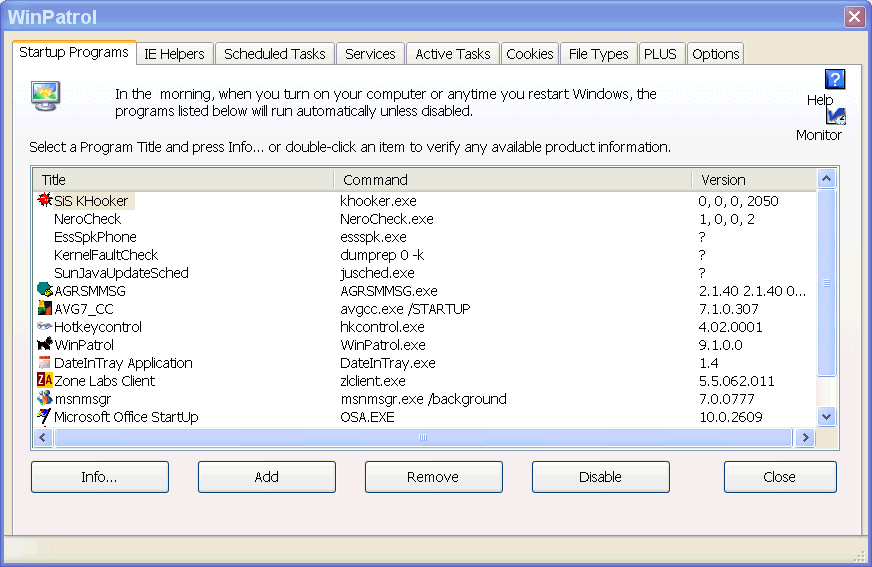Click the monitor picture beside the description
Image resolution: width=872 pixels, height=567 pixels.
(x=46, y=96)
